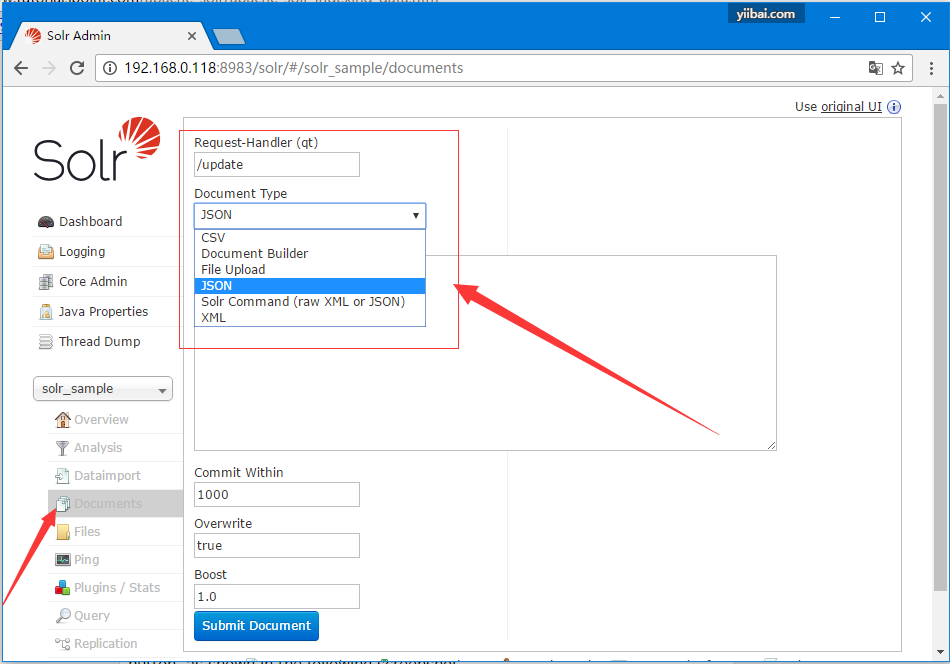Click the Logging icon in sidebar
Viewport: 950px width, 664px height.
[x=46, y=252]
